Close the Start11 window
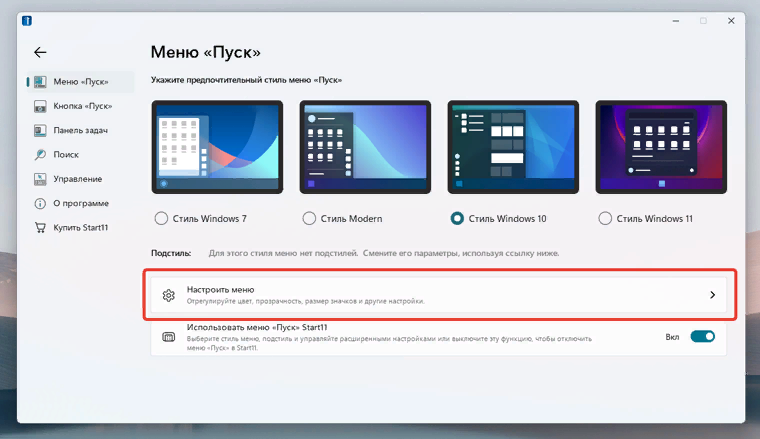Screen dimensions: 760x439 pos(731,21)
